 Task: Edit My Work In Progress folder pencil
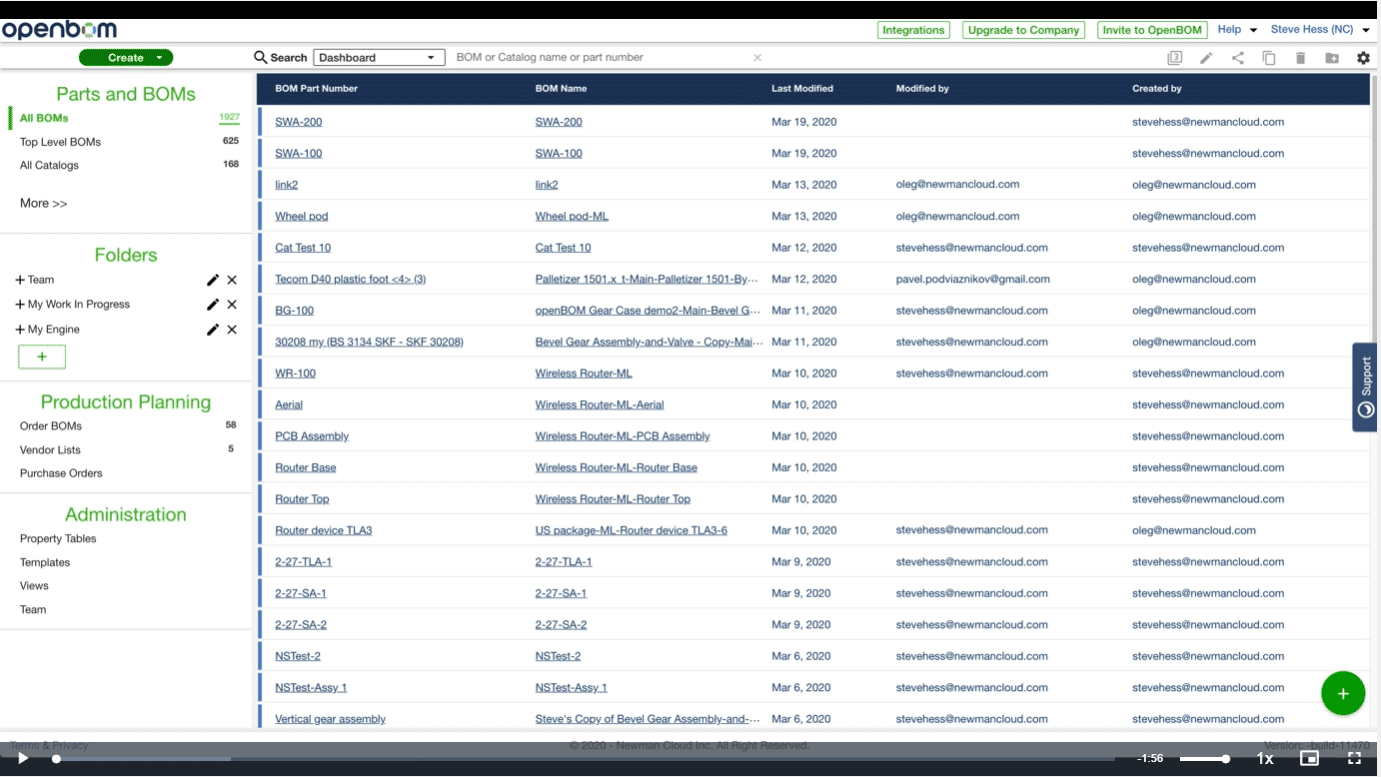coord(213,304)
